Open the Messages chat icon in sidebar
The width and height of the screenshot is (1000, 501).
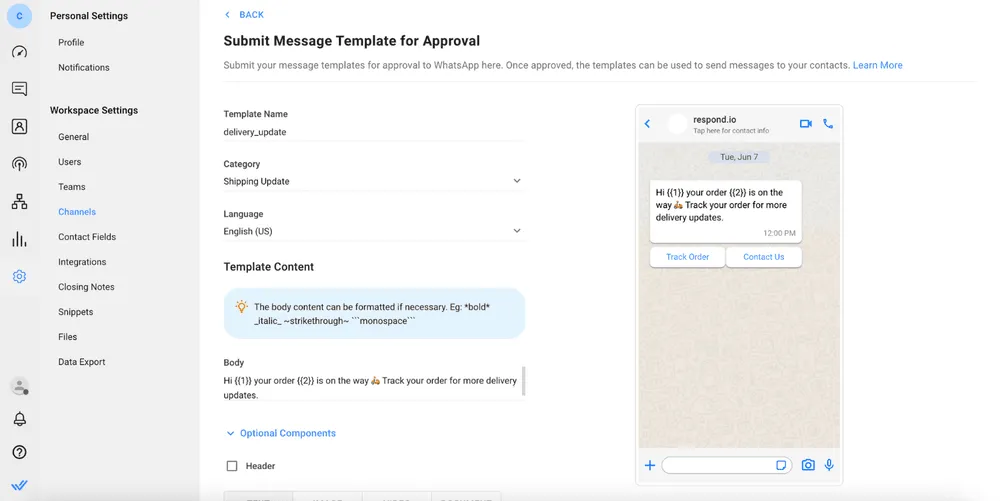point(19,89)
